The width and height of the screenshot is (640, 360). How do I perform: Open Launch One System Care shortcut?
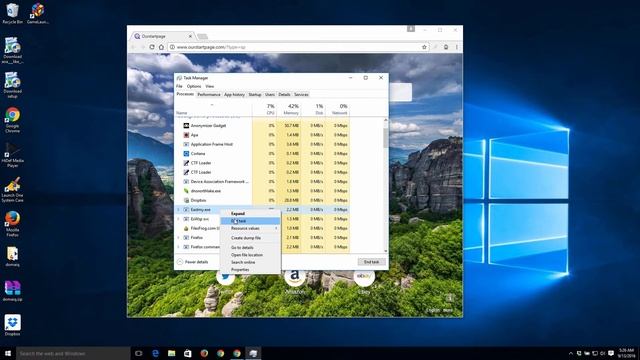(12, 190)
